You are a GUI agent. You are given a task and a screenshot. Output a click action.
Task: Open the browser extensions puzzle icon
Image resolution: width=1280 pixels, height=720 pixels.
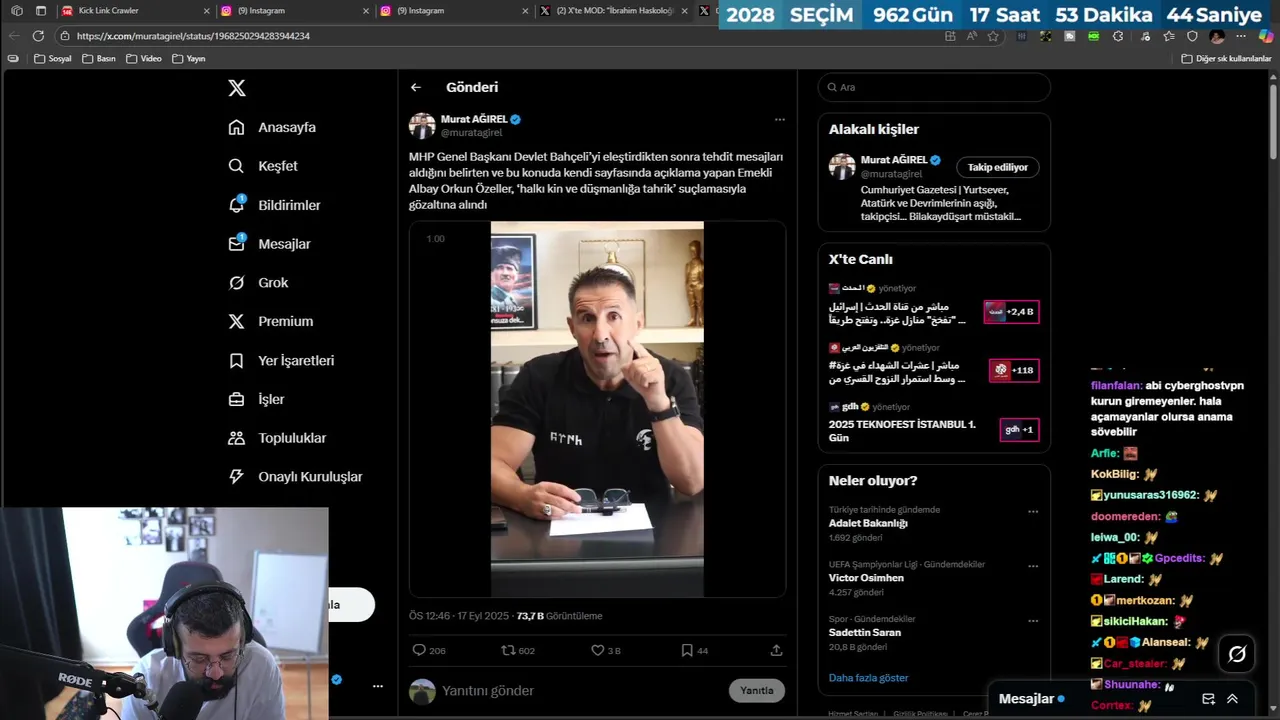1118,36
